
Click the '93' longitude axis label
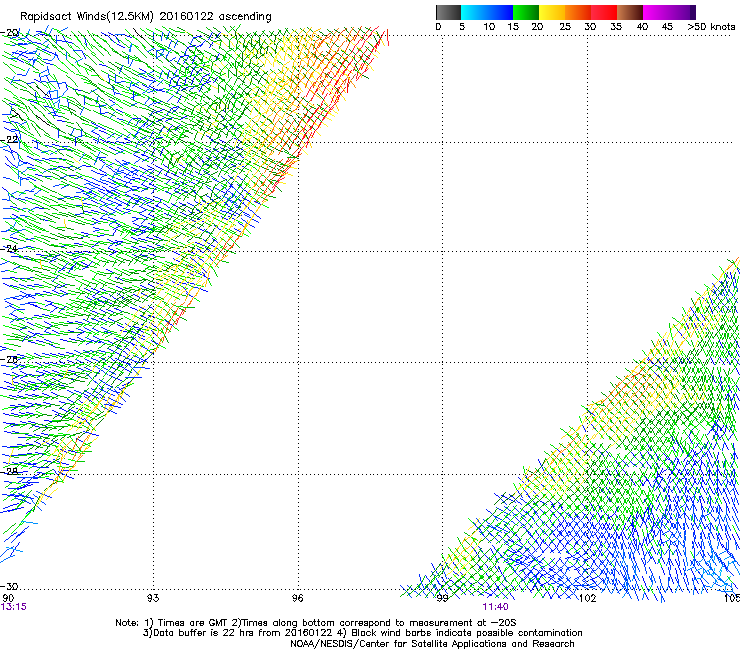[153, 598]
